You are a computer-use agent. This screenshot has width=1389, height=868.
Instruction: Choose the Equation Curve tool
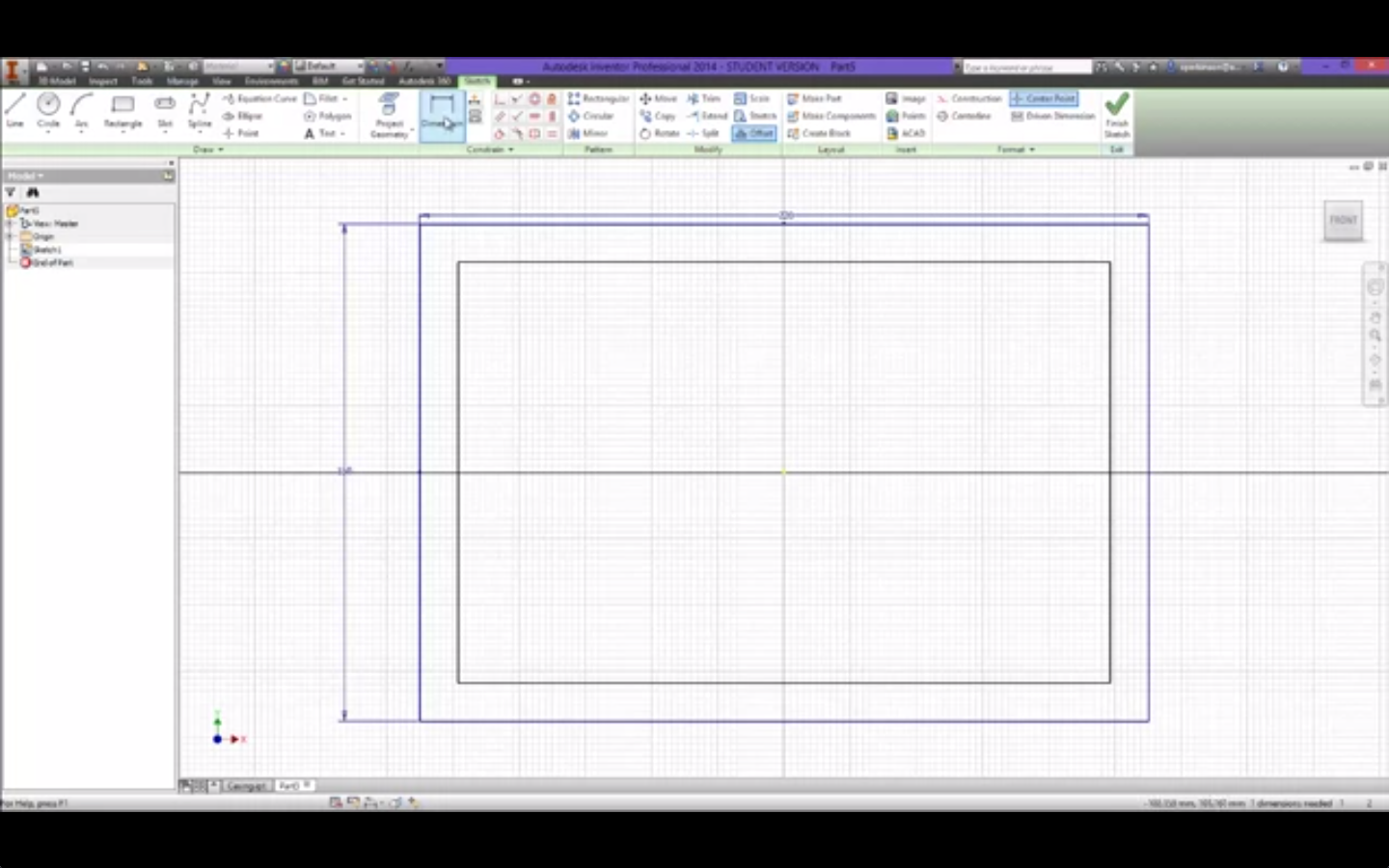click(x=259, y=98)
